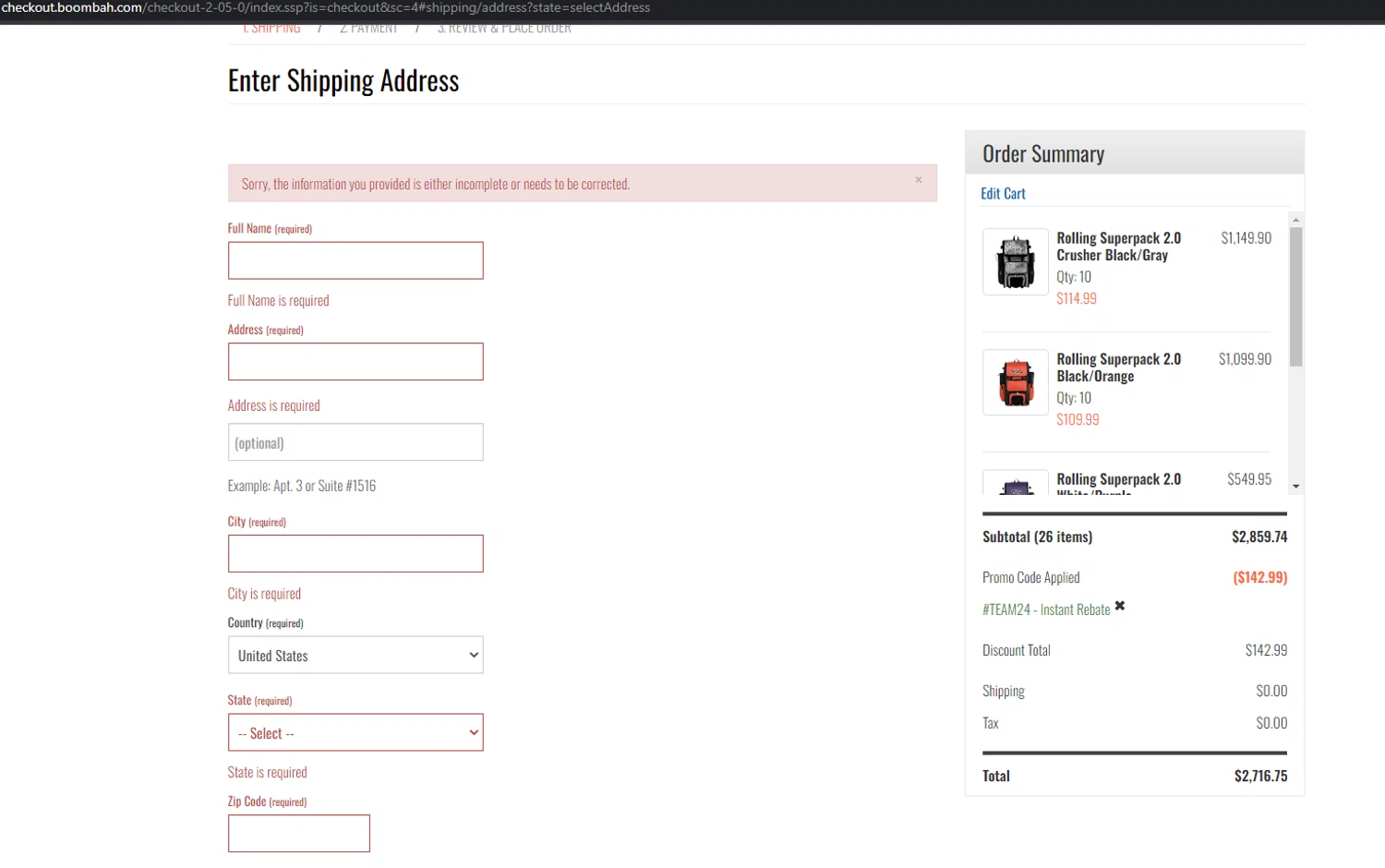Image resolution: width=1385 pixels, height=868 pixels.
Task: Open the Edit Cart link
Action: [1003, 194]
